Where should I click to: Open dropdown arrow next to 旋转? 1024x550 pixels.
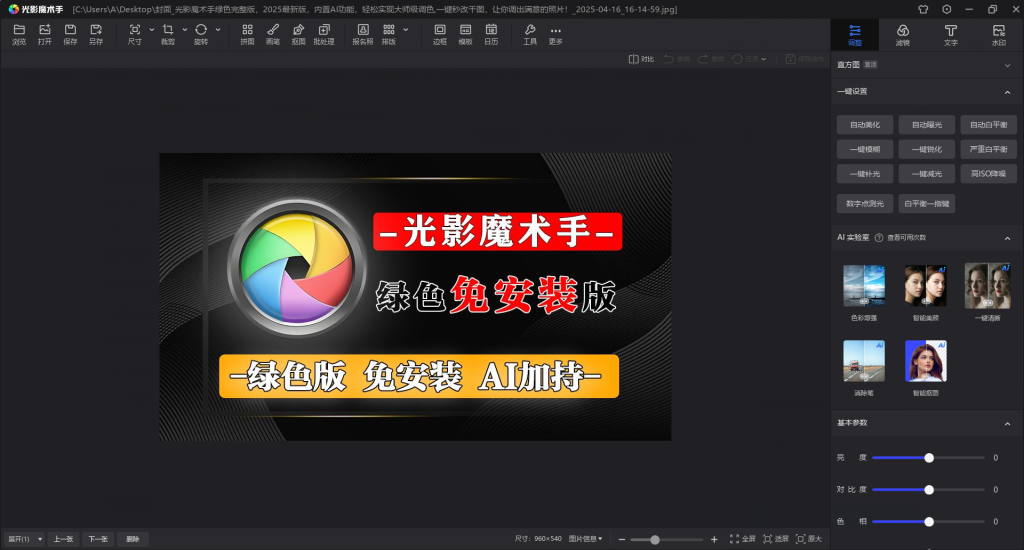217,29
